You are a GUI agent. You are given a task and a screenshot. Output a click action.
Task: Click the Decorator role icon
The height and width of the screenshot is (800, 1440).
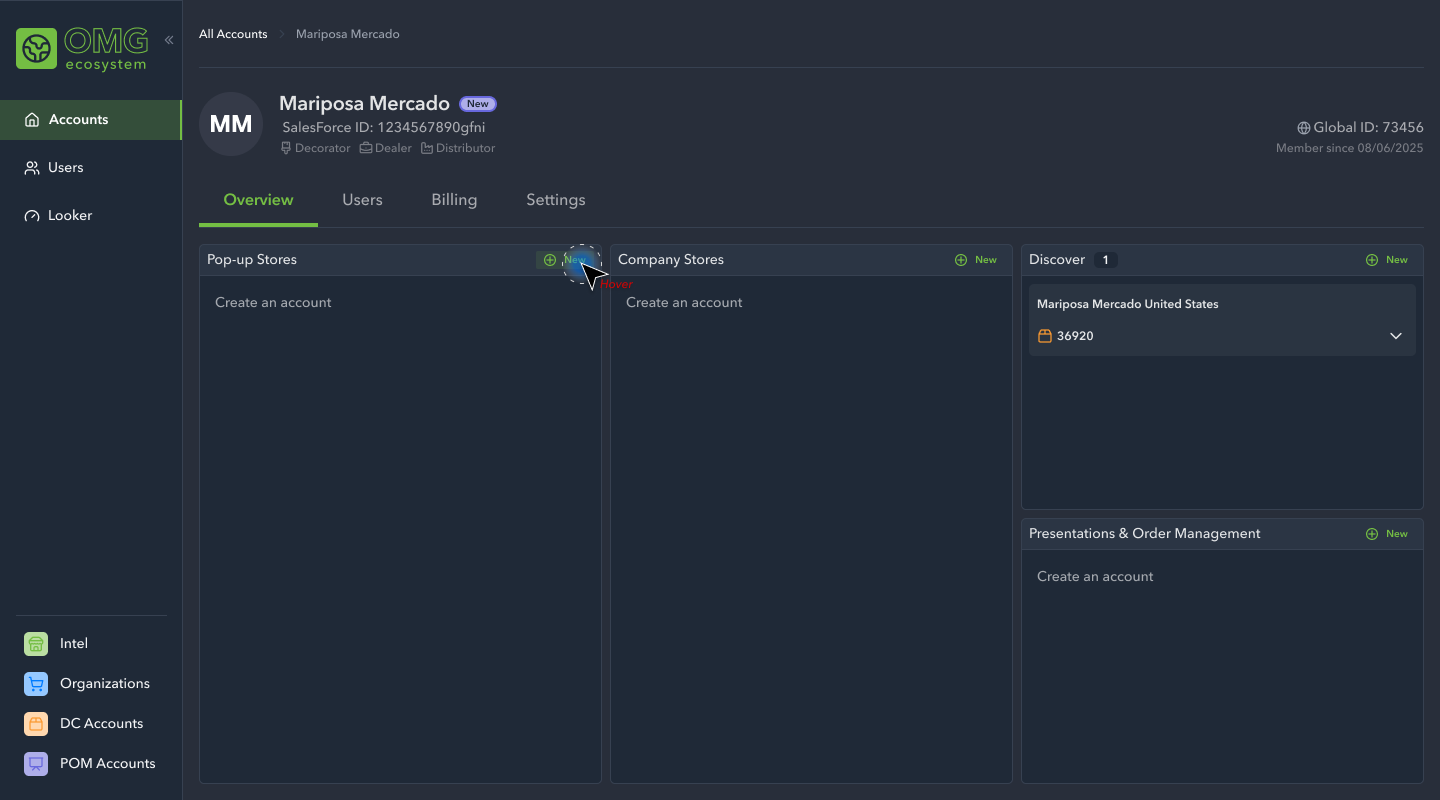(287, 148)
